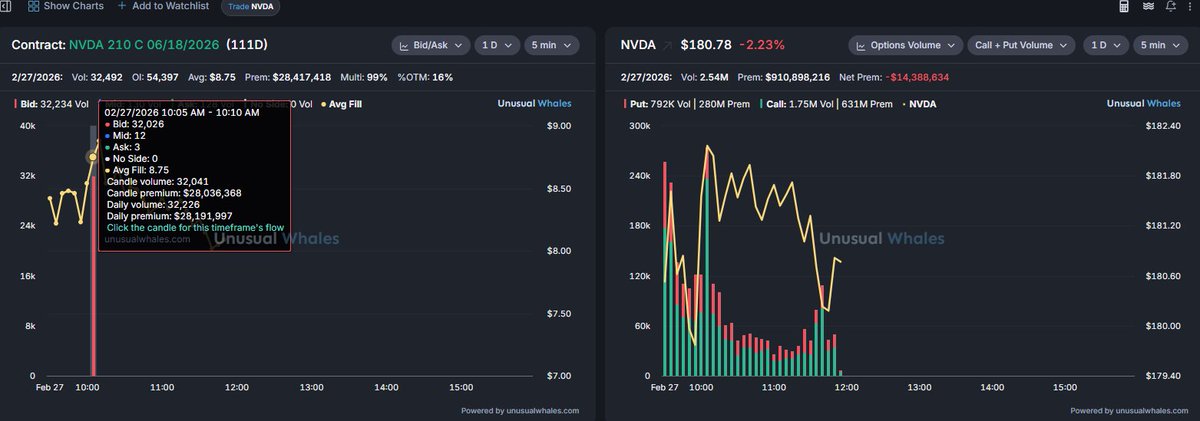Click the Daily premium $28,191,997 tooltip line

169,216
